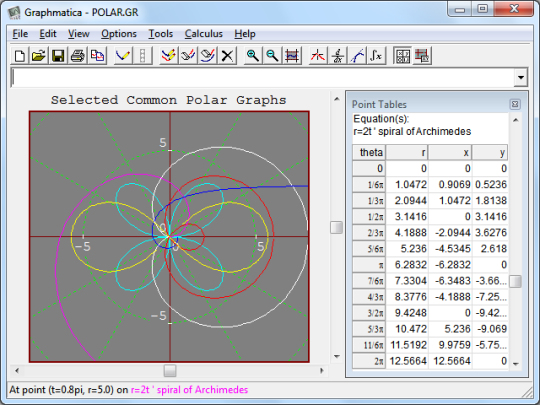Click the Integrate icon
Viewport: 540px width, 405px height.
point(376,55)
